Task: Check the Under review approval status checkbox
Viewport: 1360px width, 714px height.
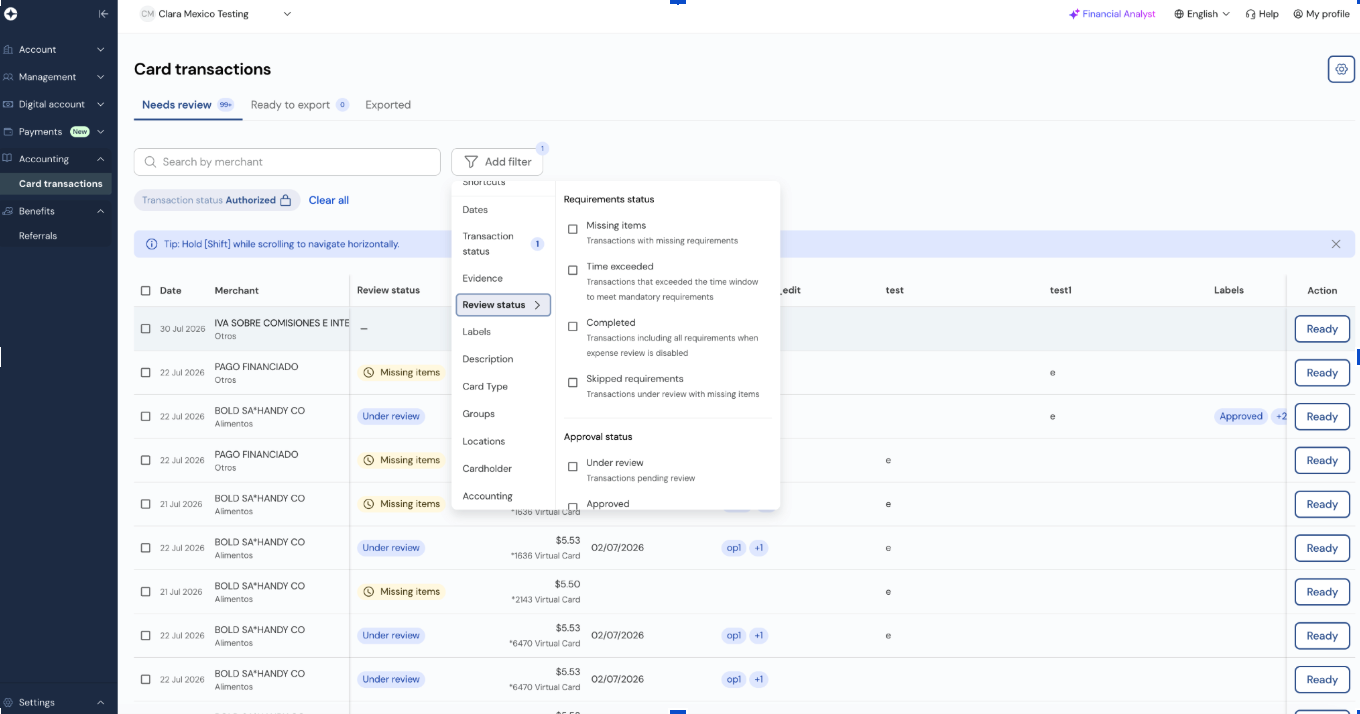Action: tap(573, 466)
